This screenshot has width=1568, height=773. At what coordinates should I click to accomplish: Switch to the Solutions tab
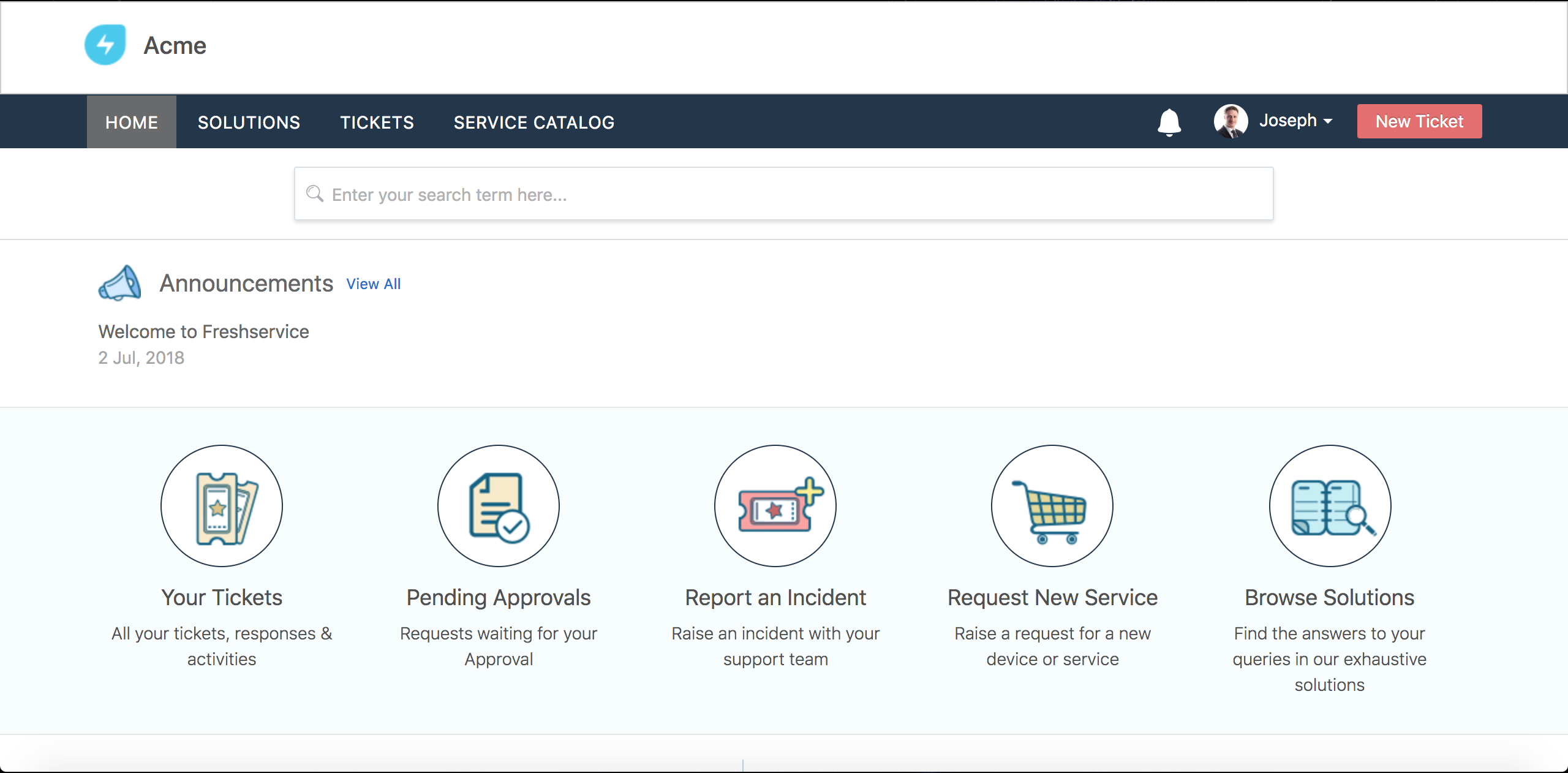249,123
